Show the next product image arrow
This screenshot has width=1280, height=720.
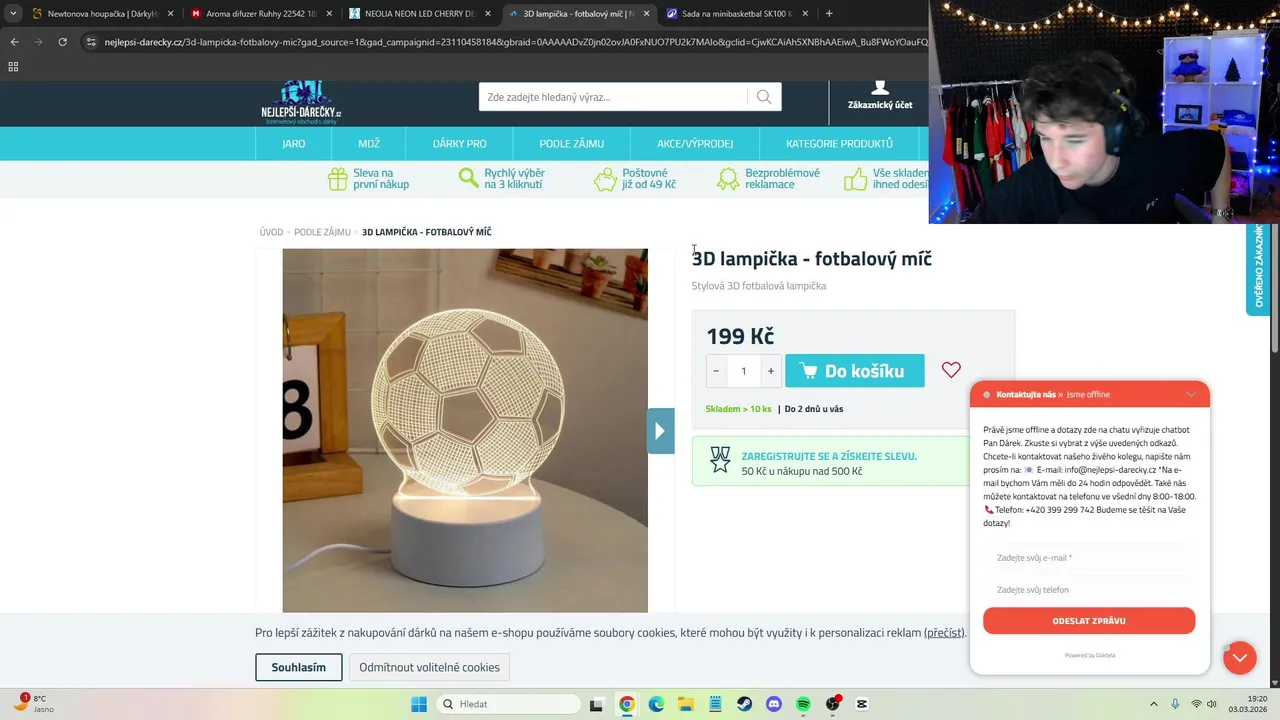660,431
